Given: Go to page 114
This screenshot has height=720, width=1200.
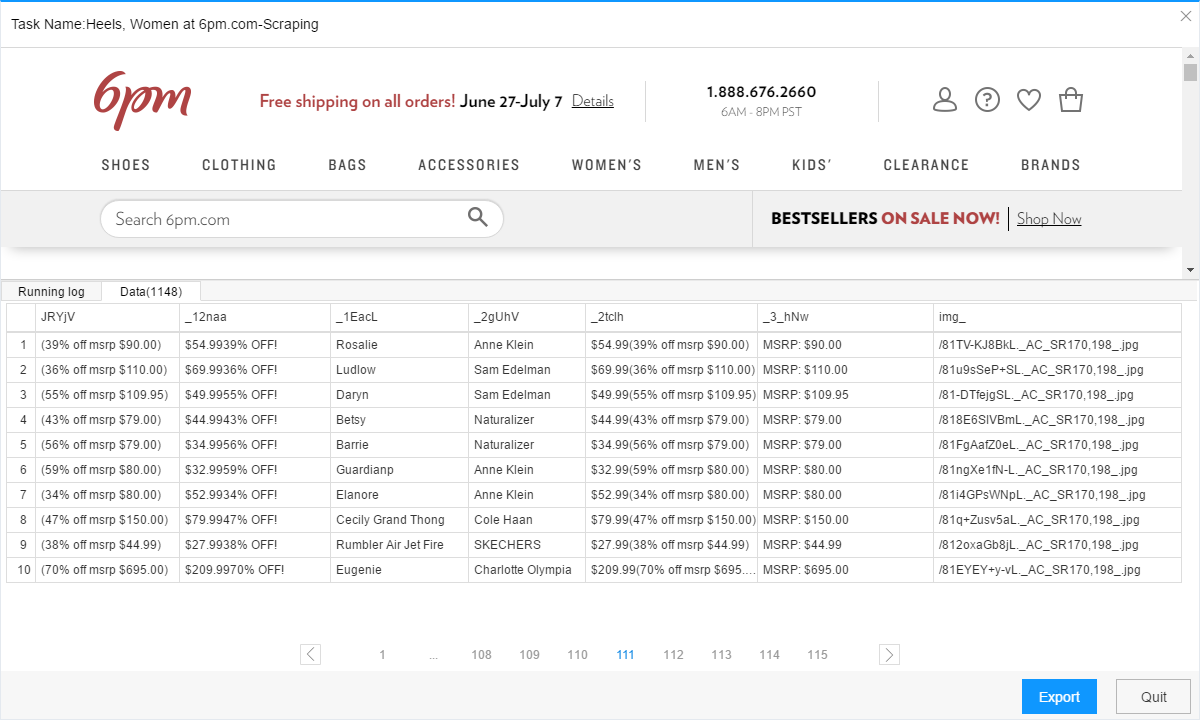Looking at the screenshot, I should click(x=770, y=655).
